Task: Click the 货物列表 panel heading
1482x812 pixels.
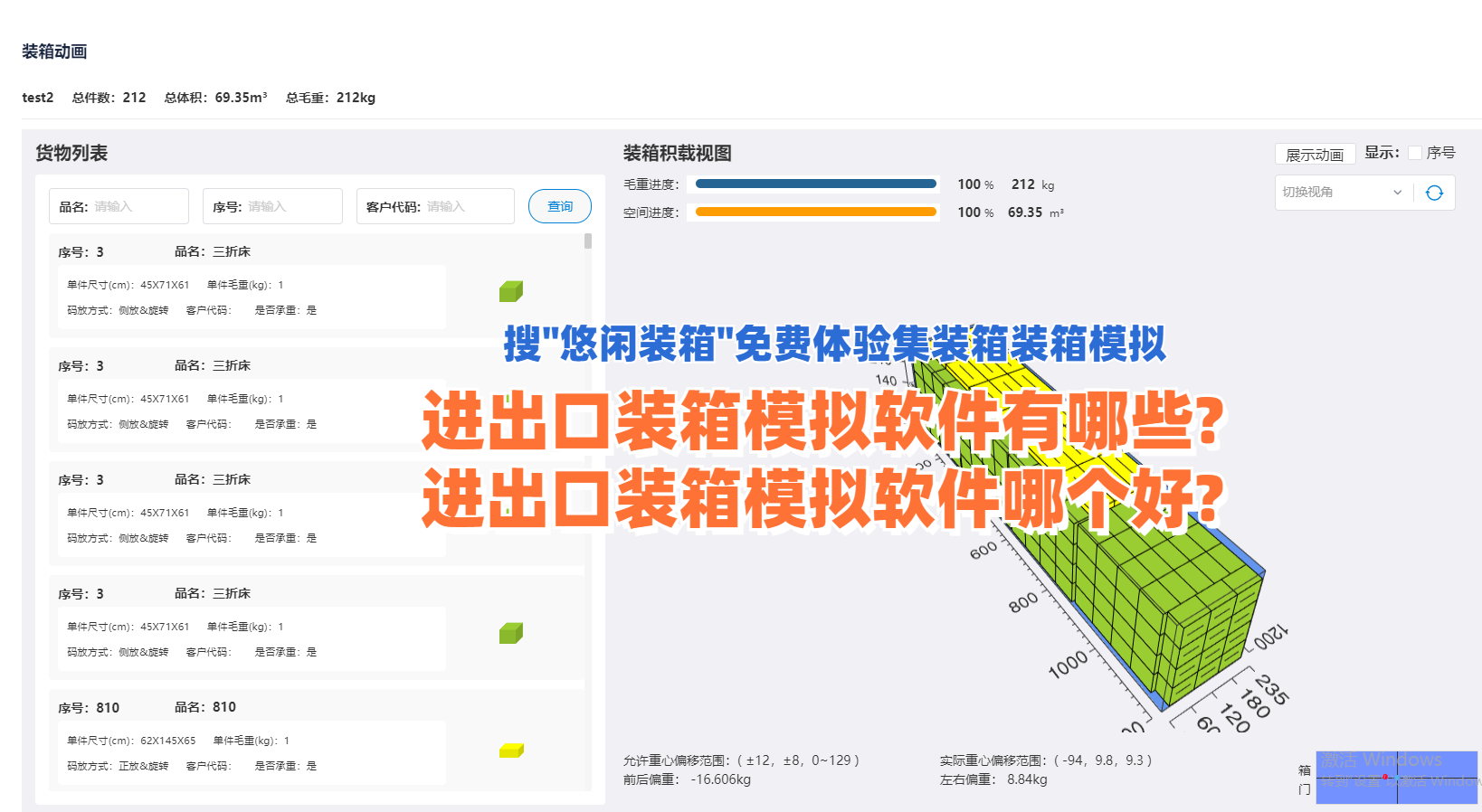Action: tap(71, 153)
